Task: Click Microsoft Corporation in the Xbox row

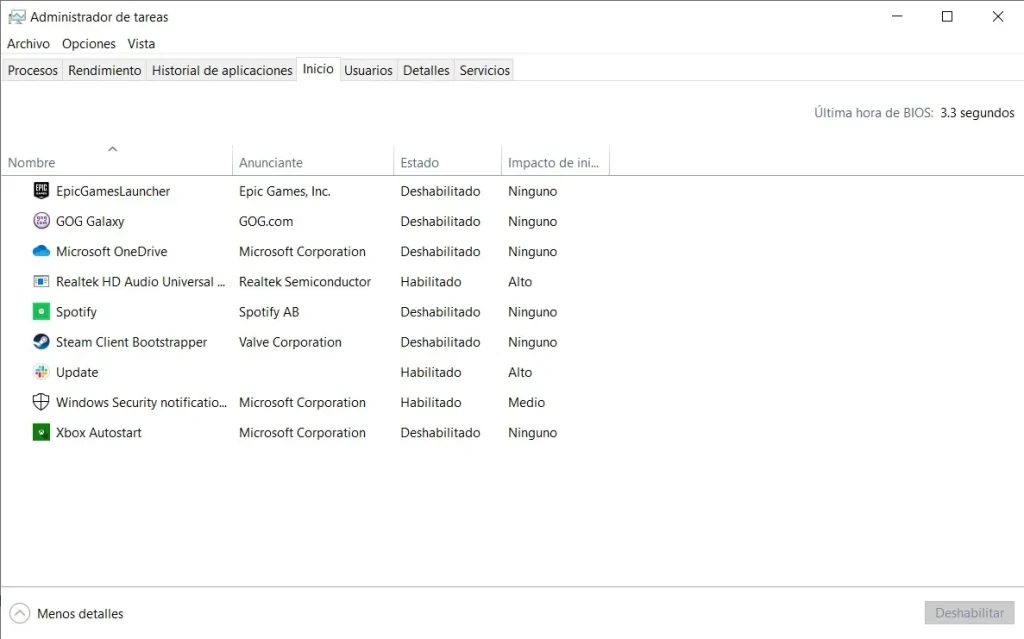Action: (x=302, y=432)
